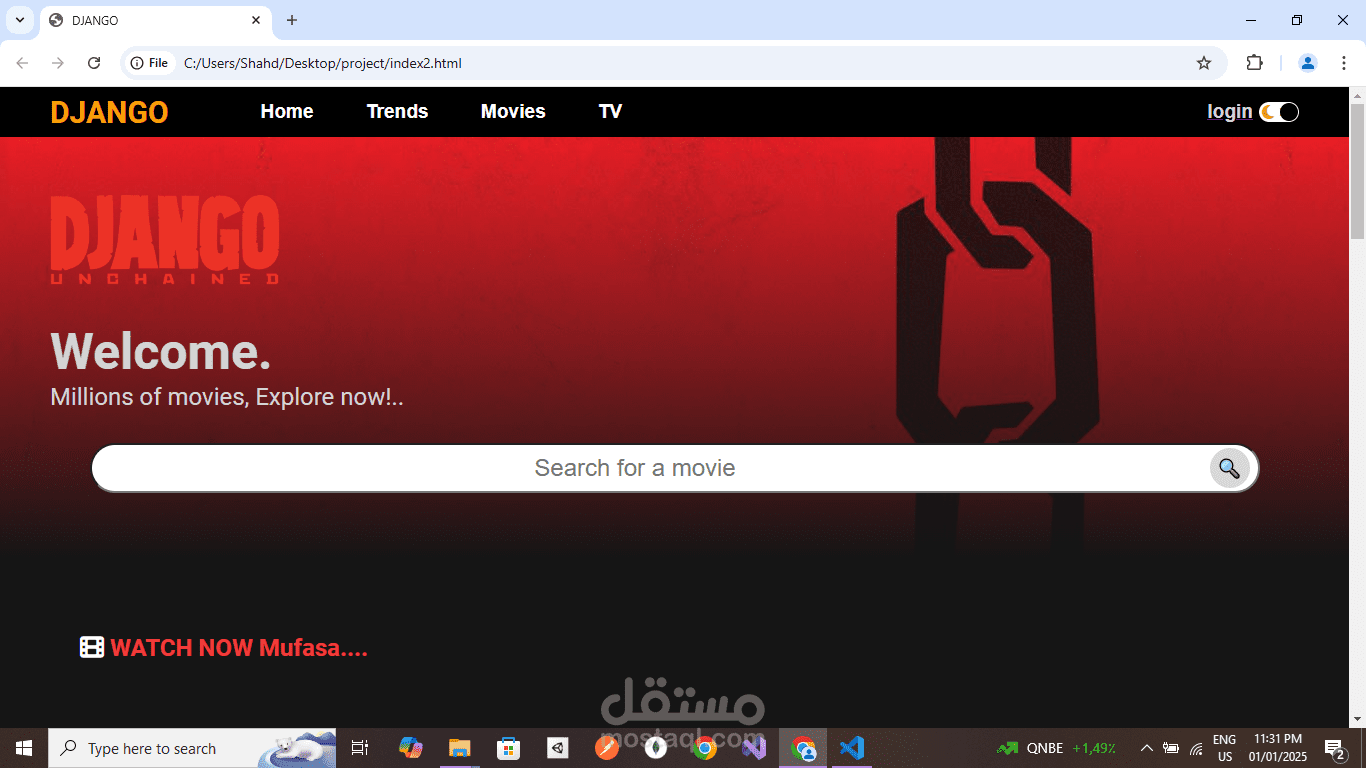Expand the tab search dropdown arrow
Image resolution: width=1366 pixels, height=768 pixels.
(19, 20)
